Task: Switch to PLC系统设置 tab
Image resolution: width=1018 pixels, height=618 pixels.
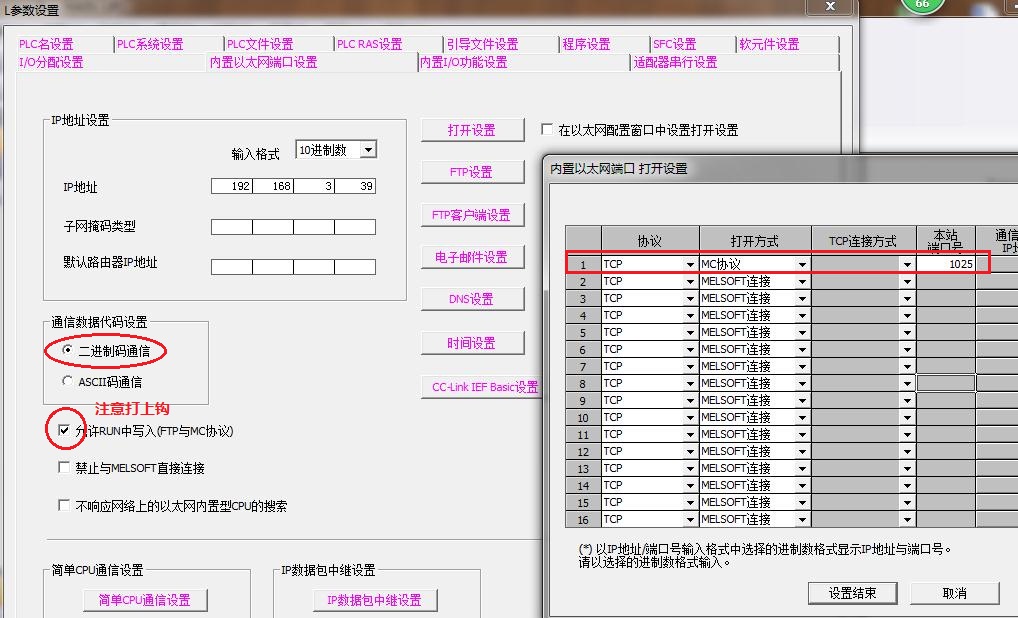Action: (x=150, y=44)
